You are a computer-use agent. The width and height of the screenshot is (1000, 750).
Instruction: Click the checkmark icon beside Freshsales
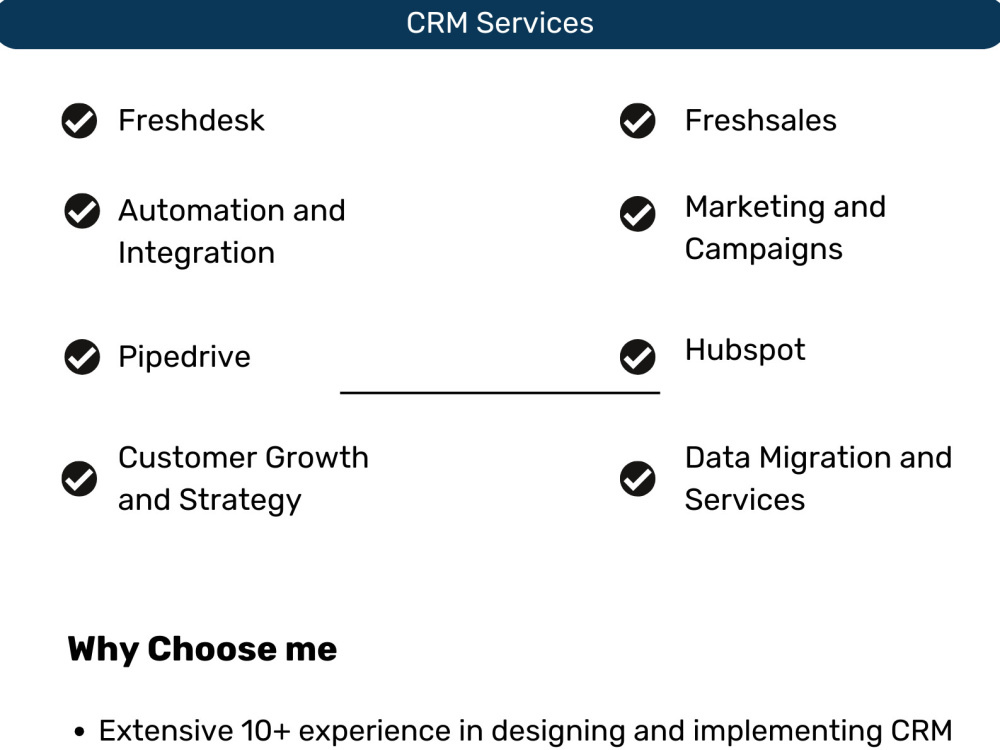(x=637, y=121)
